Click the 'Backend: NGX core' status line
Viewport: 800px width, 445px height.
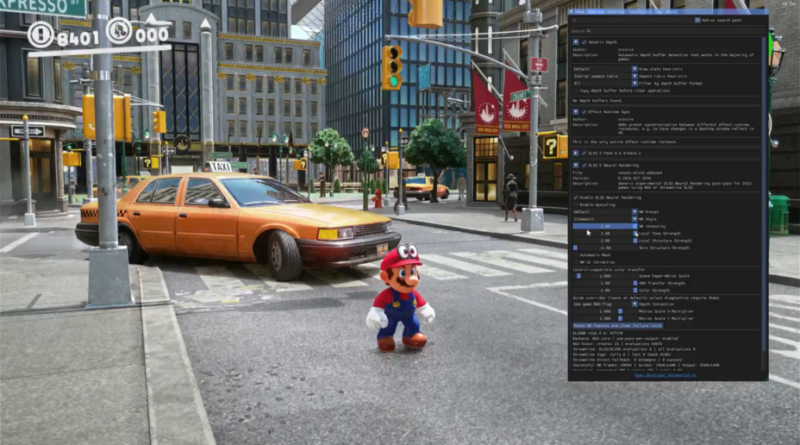tap(625, 338)
